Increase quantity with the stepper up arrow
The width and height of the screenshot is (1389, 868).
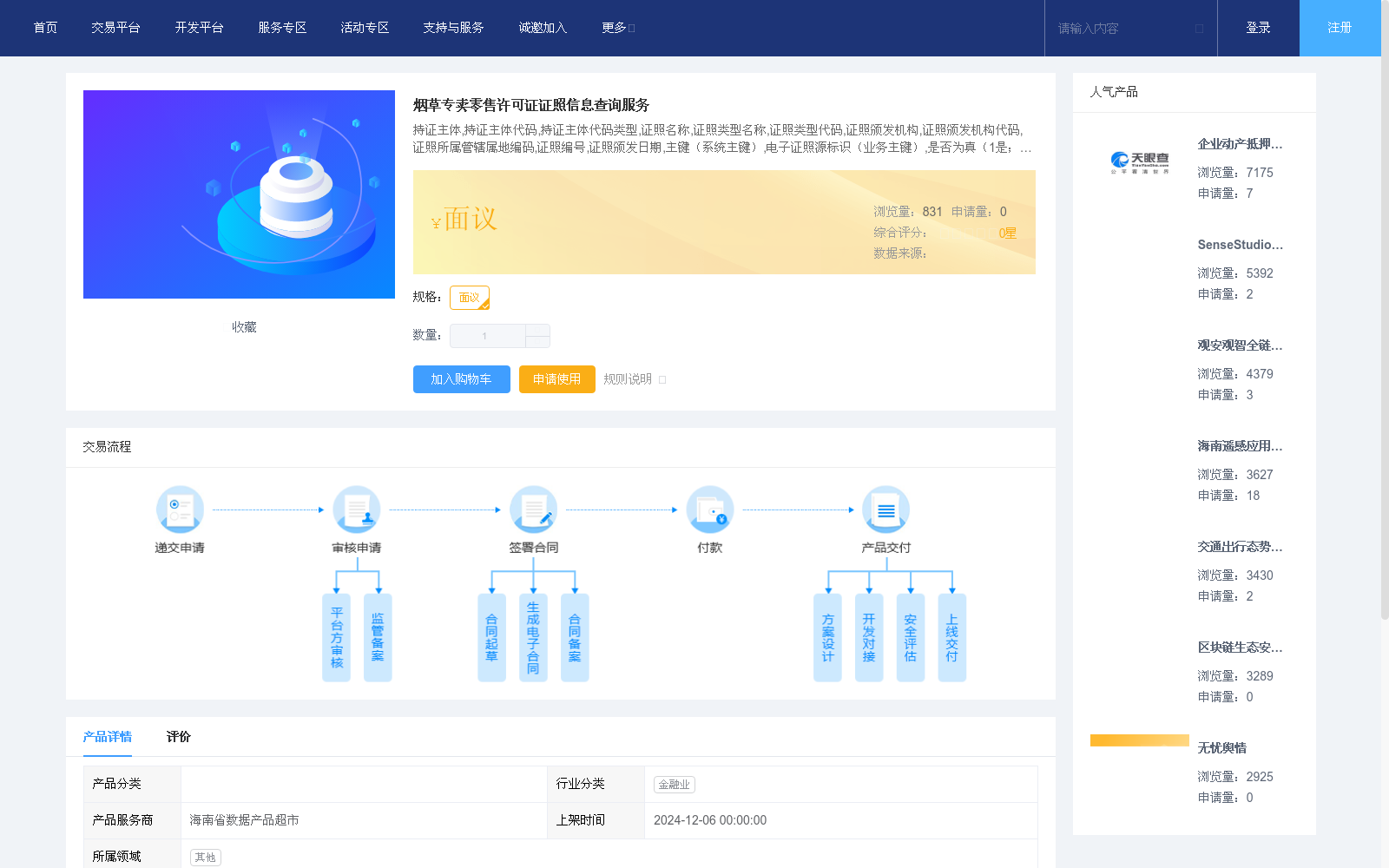(538, 331)
